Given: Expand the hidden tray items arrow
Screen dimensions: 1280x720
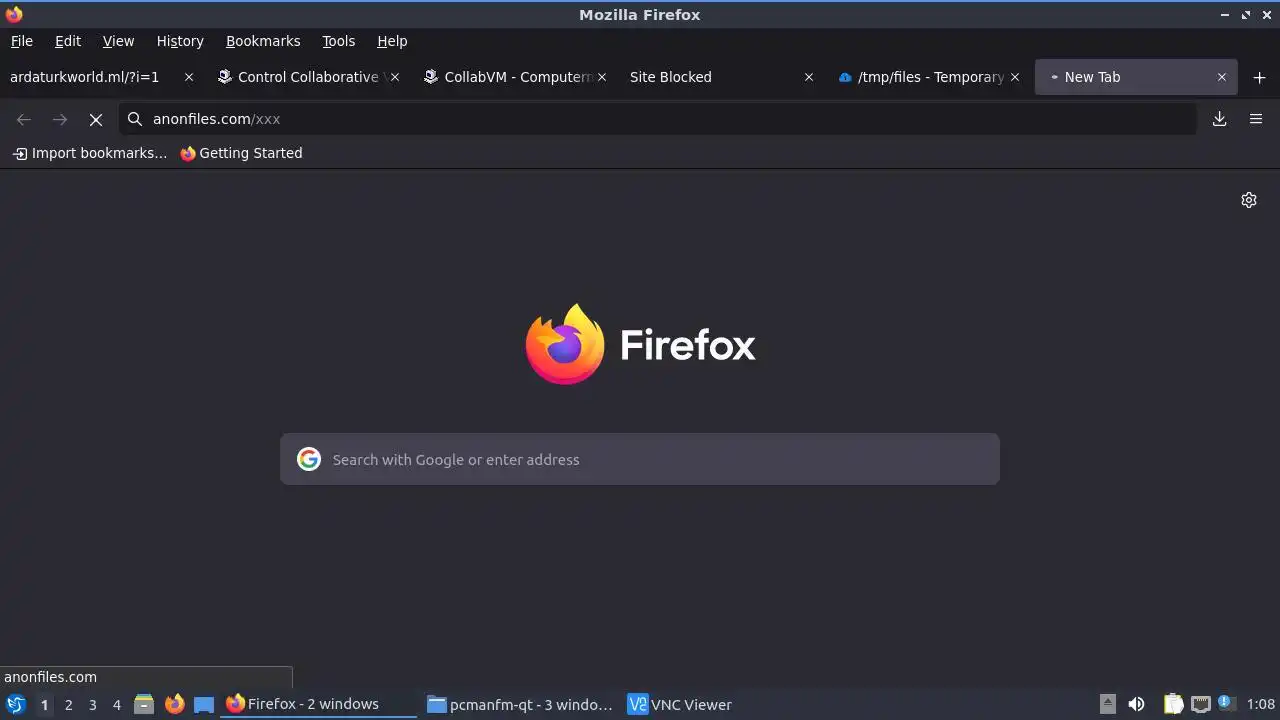Looking at the screenshot, I should [1108, 704].
